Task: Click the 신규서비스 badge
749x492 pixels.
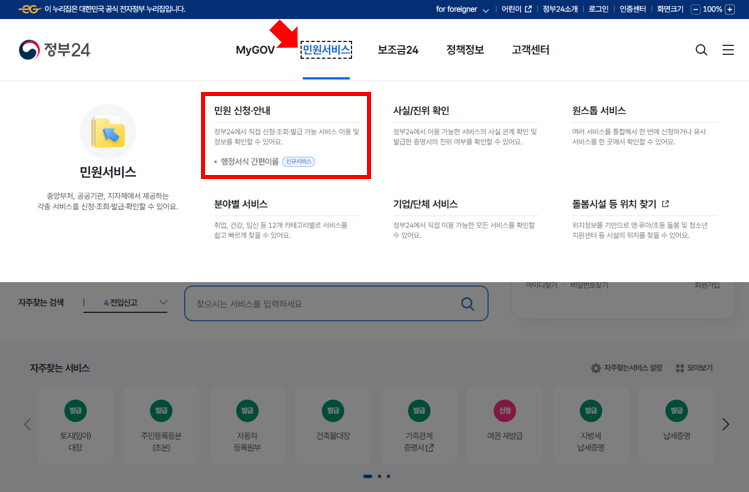Action: [299, 161]
